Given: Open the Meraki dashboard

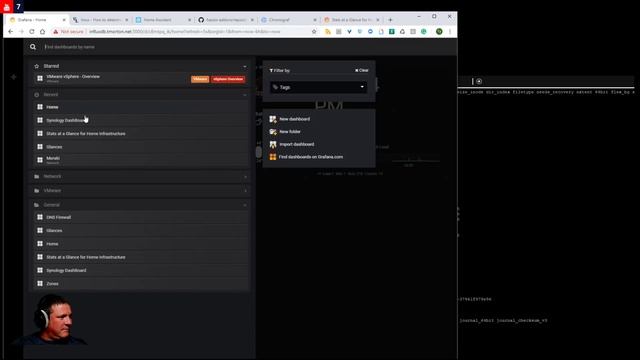Looking at the screenshot, I should [x=141, y=160].
